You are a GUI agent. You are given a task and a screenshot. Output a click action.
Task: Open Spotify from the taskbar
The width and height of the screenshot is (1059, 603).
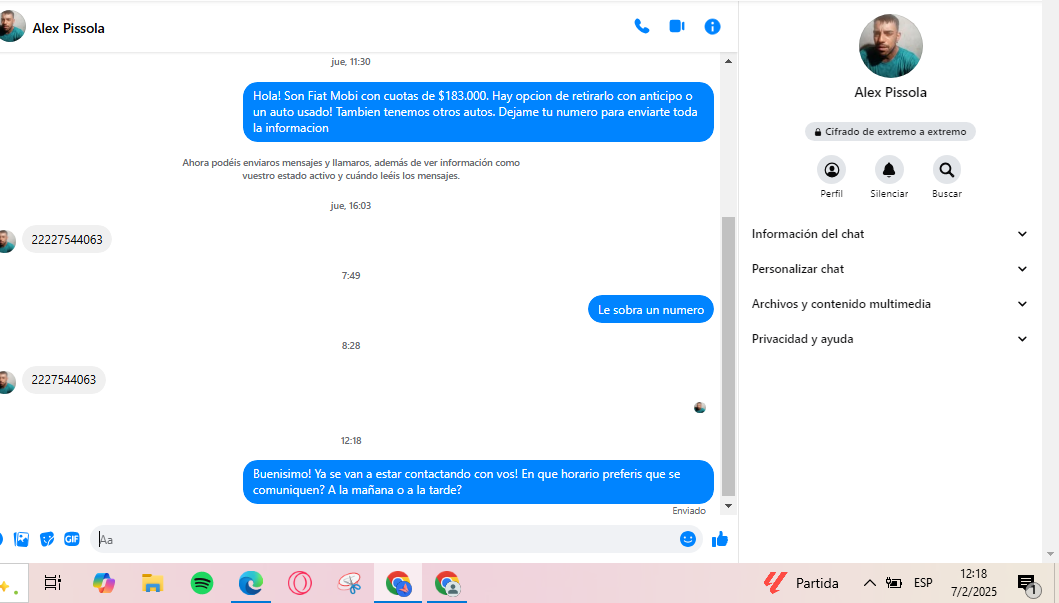(x=201, y=583)
